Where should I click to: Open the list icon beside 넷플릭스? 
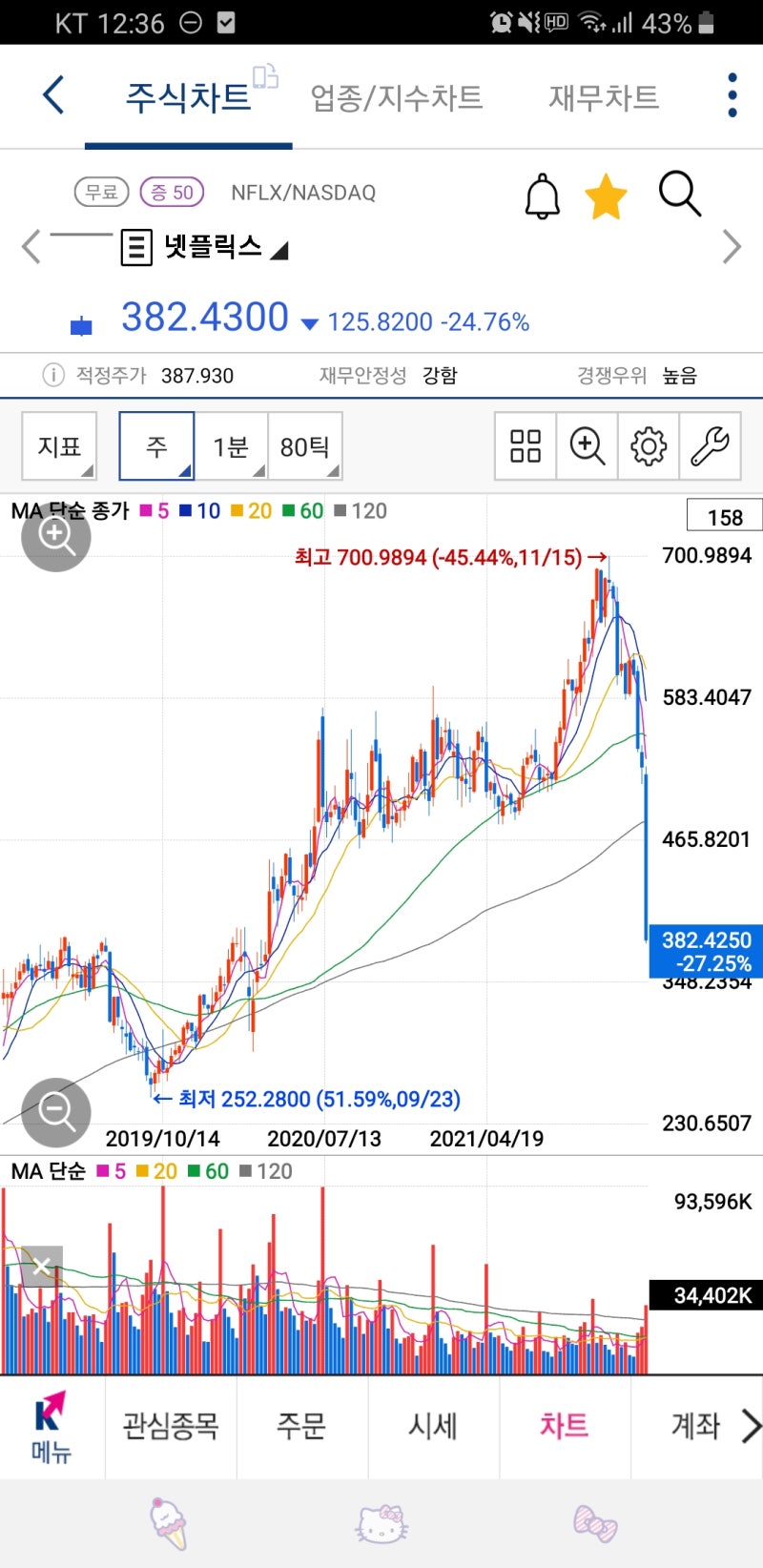(x=136, y=247)
